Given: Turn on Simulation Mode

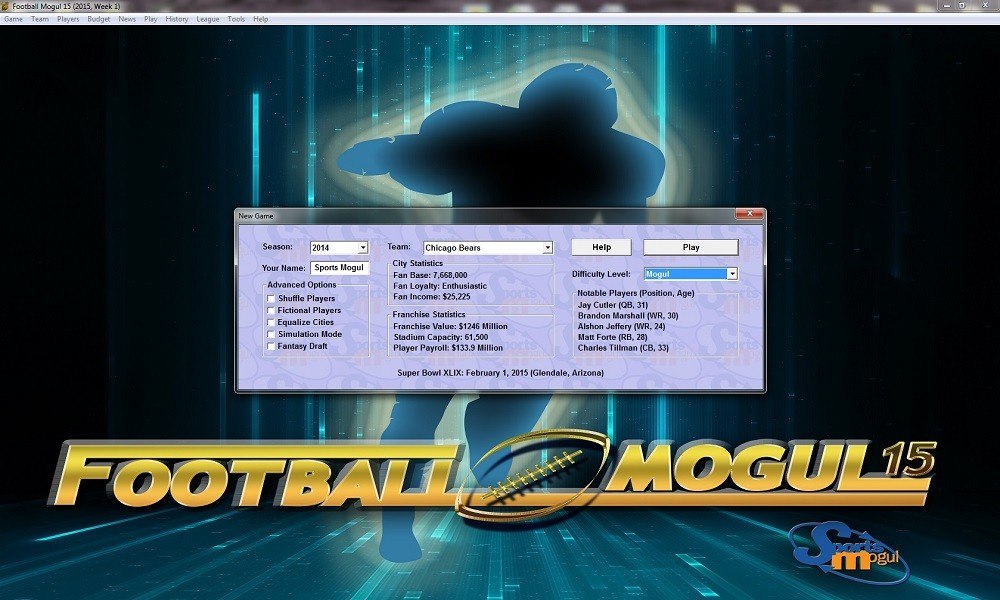Looking at the screenshot, I should pos(269,334).
